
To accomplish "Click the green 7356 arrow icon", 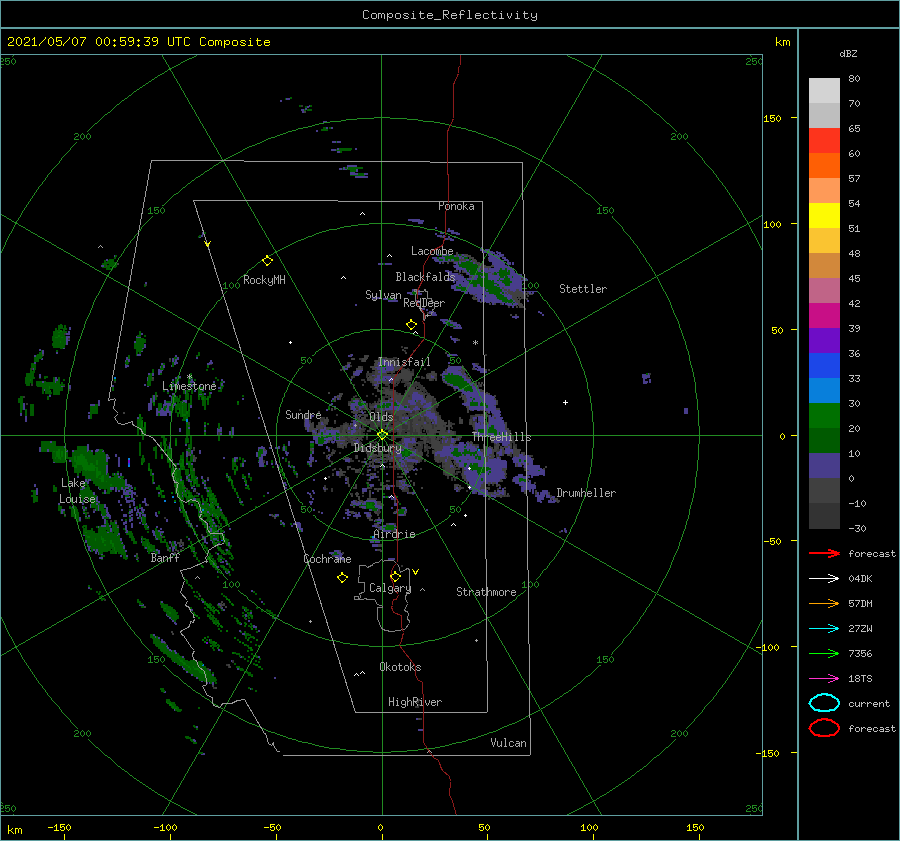I will point(824,653).
